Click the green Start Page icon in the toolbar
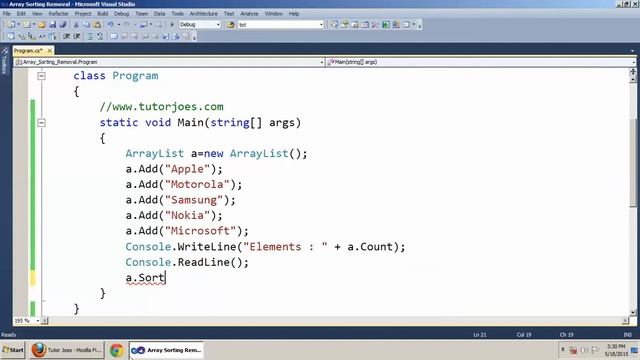Screen dimensions: 640x360 pyautogui.click(x=386, y=25)
